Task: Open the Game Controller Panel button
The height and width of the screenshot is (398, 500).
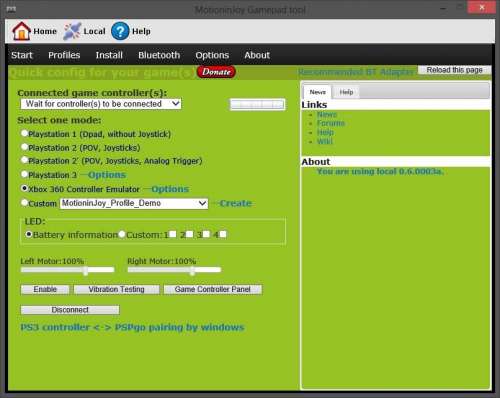Action: coord(213,289)
